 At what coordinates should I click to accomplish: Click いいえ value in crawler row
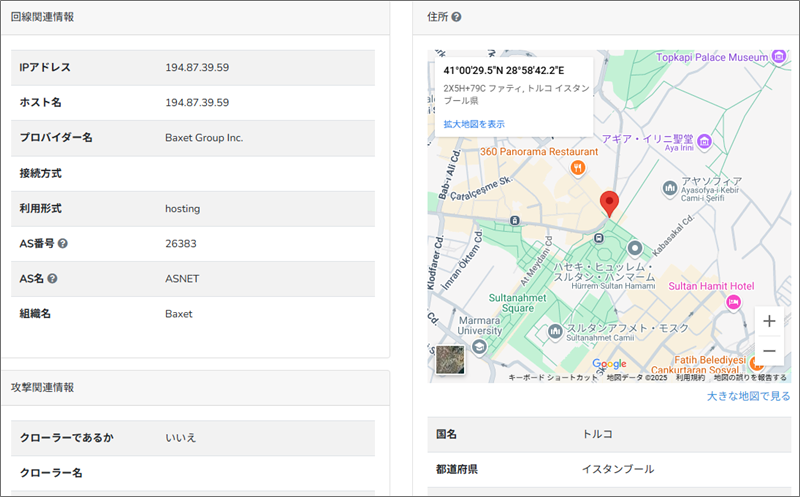coord(181,438)
